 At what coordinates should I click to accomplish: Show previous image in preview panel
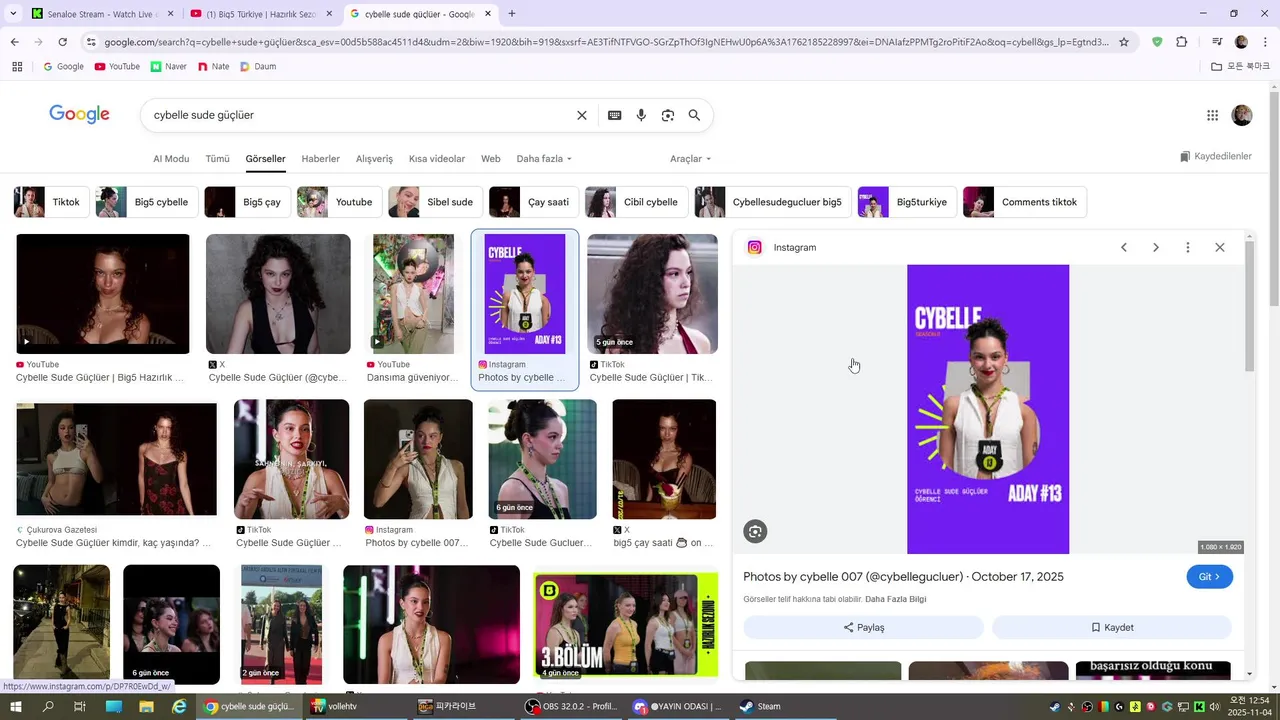tap(1124, 247)
